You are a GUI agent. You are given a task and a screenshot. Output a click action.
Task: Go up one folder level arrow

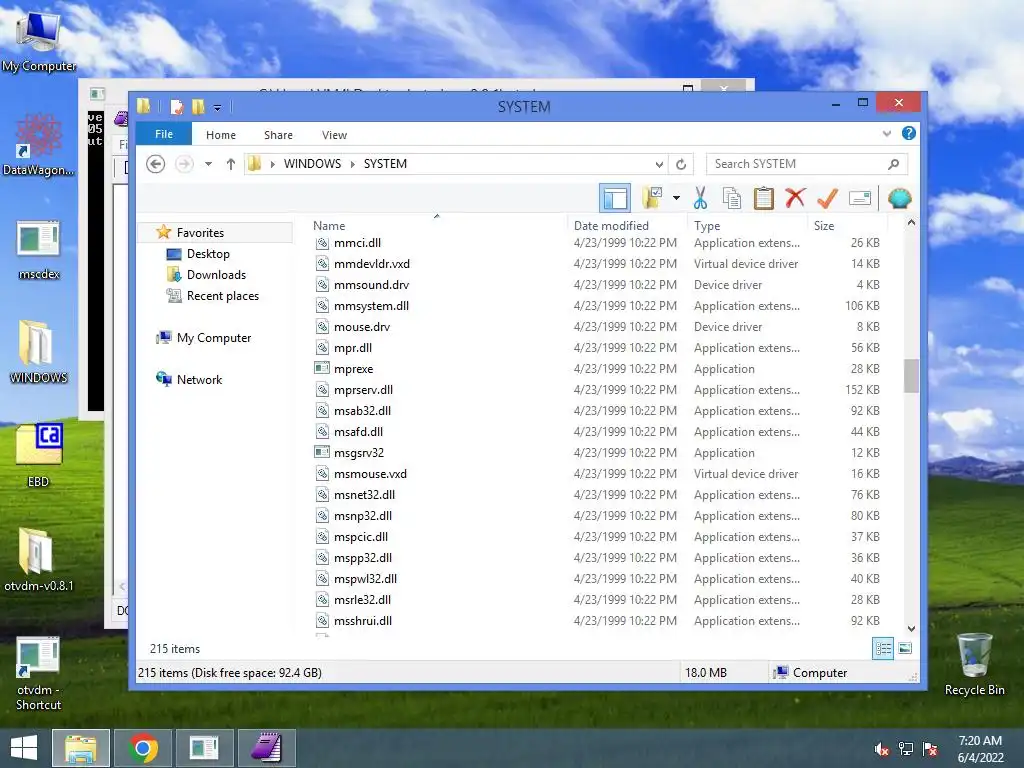click(x=231, y=164)
